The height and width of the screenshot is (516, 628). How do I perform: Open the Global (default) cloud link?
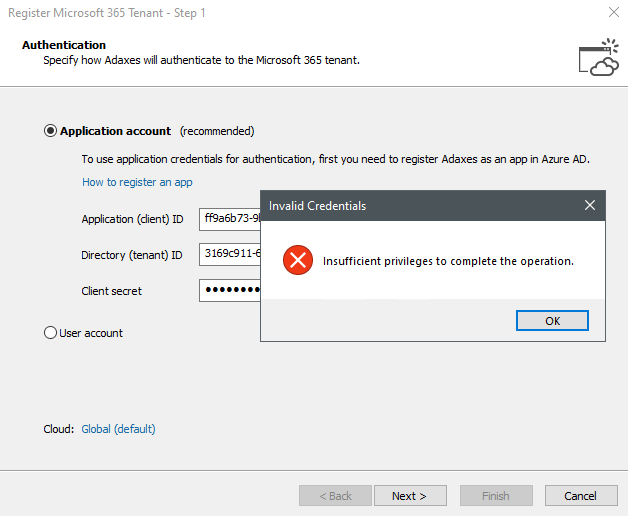pos(119,429)
